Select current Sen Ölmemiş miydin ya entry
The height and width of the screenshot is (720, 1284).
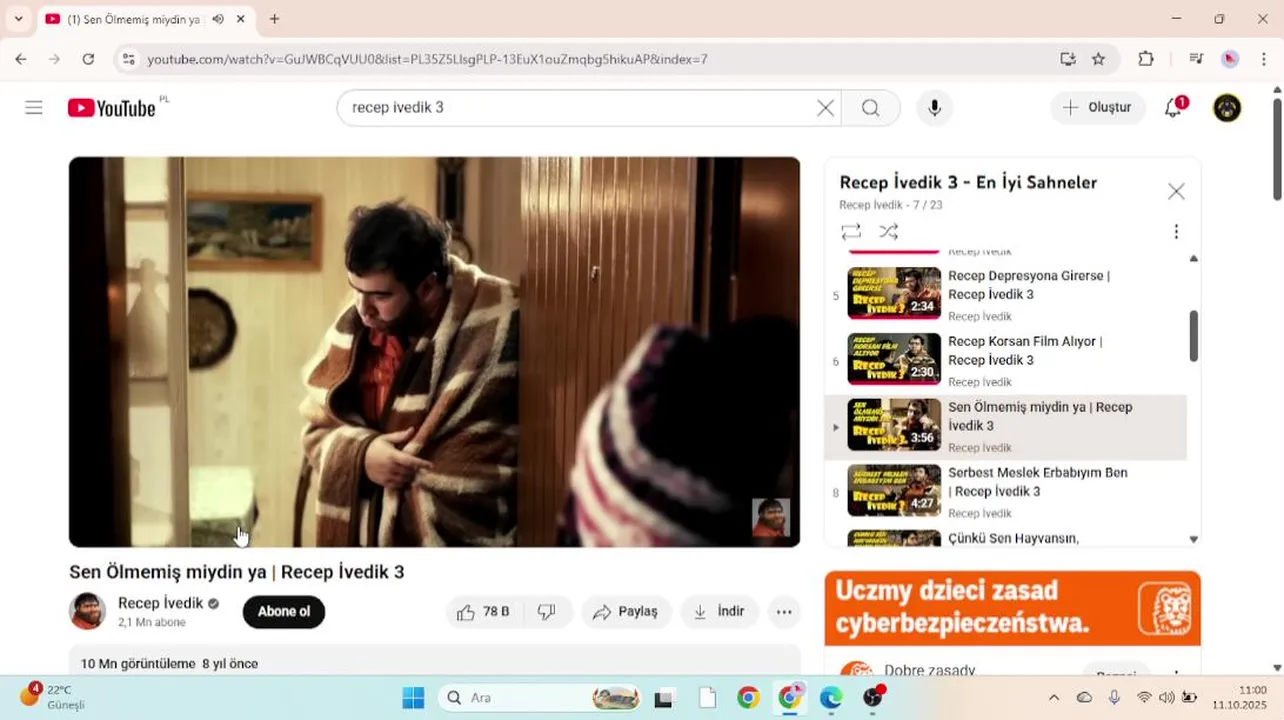1006,427
